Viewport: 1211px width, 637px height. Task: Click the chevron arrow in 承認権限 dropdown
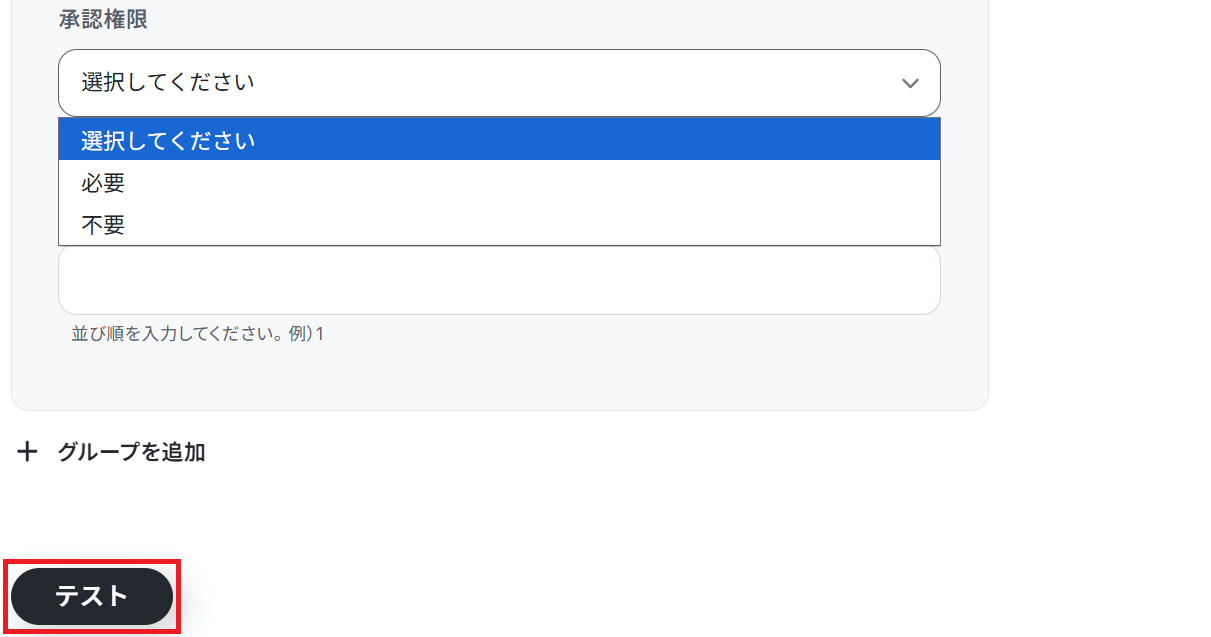click(910, 83)
